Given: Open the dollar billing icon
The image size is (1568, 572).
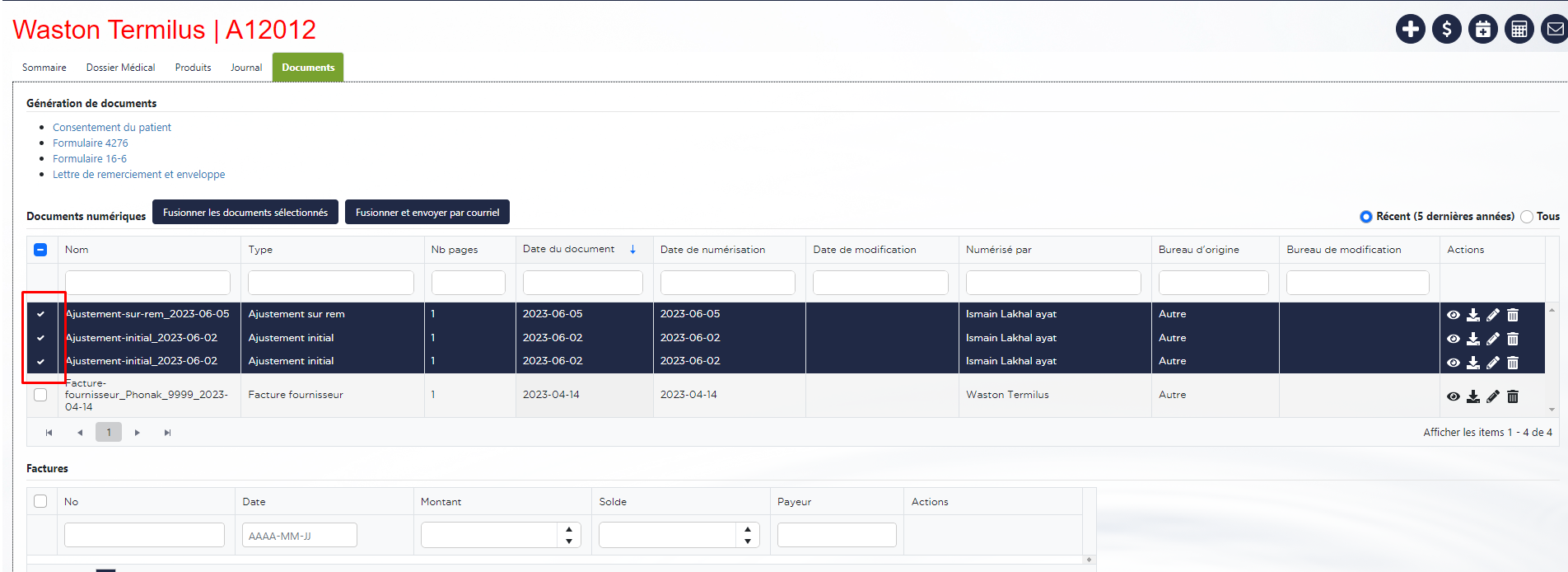Looking at the screenshot, I should click(1446, 30).
